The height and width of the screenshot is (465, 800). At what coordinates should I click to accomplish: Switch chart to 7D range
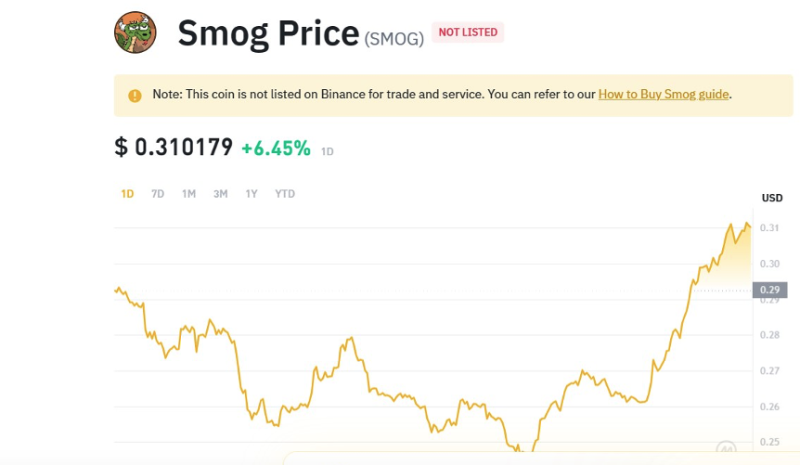pyautogui.click(x=157, y=194)
